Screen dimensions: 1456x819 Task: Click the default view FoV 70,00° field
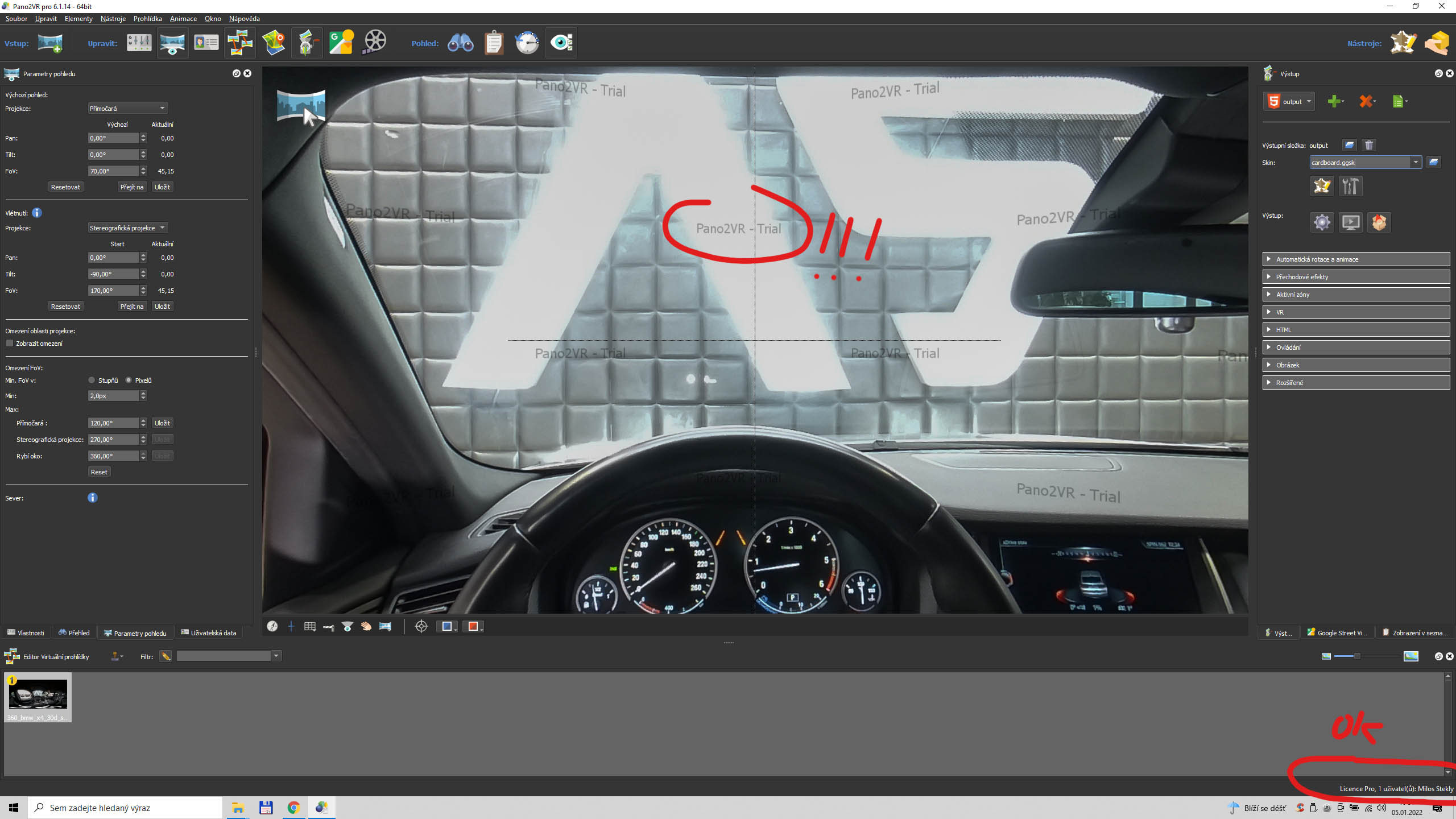coord(113,171)
